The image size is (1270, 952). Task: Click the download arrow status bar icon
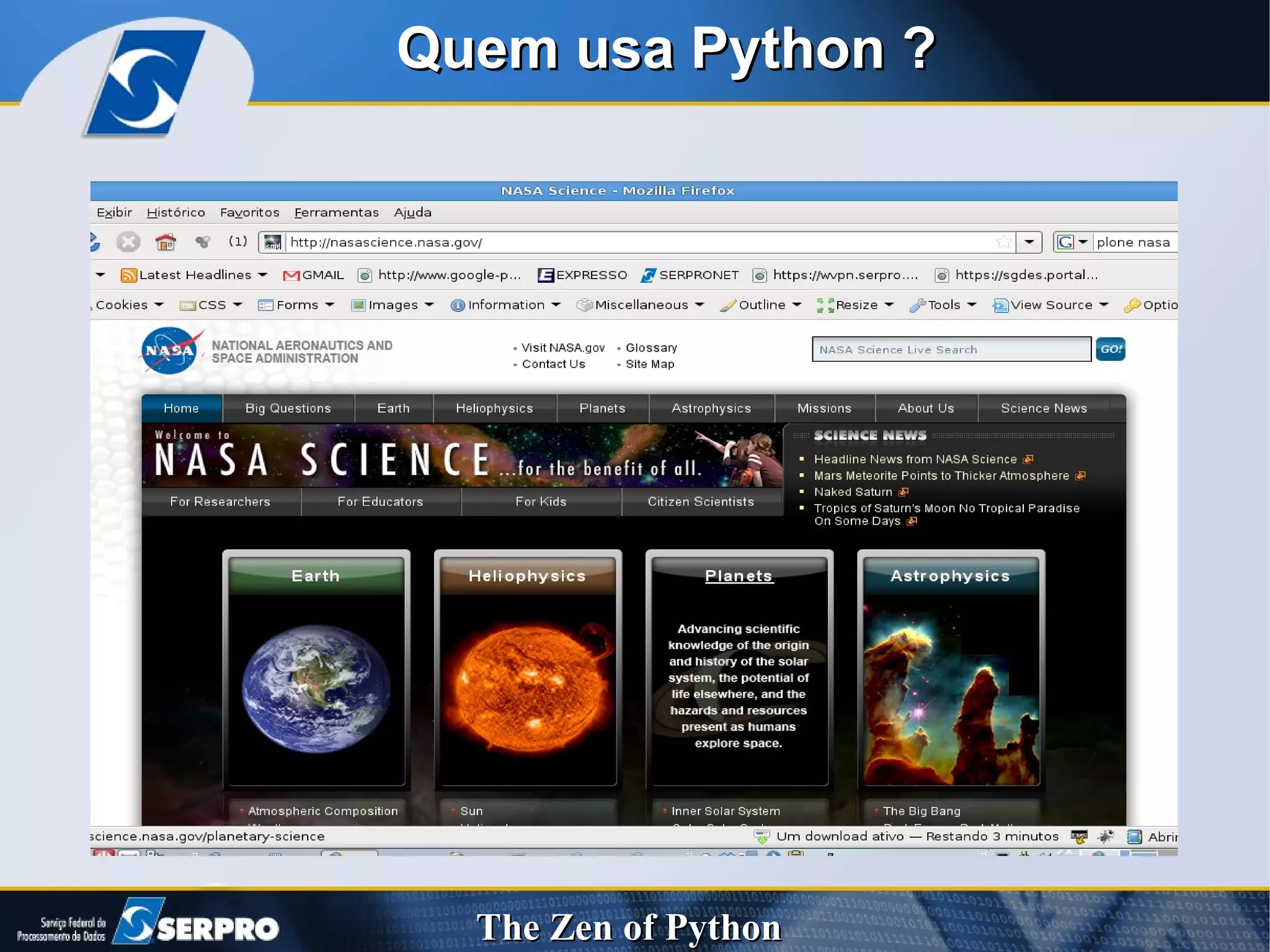[762, 837]
